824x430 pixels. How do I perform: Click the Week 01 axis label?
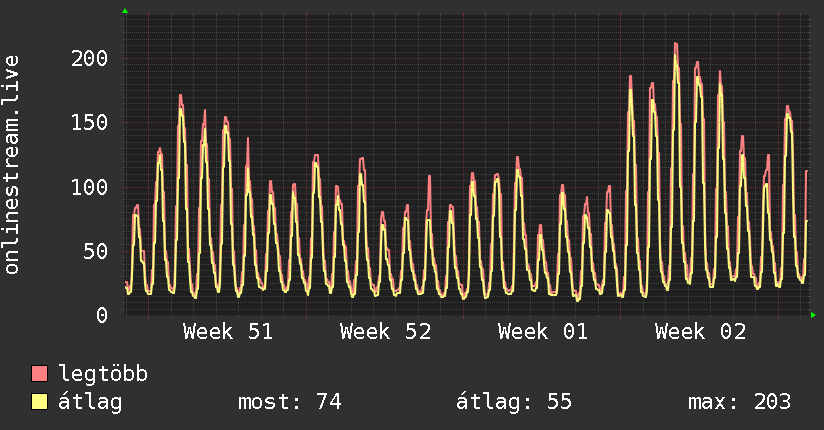tap(543, 332)
